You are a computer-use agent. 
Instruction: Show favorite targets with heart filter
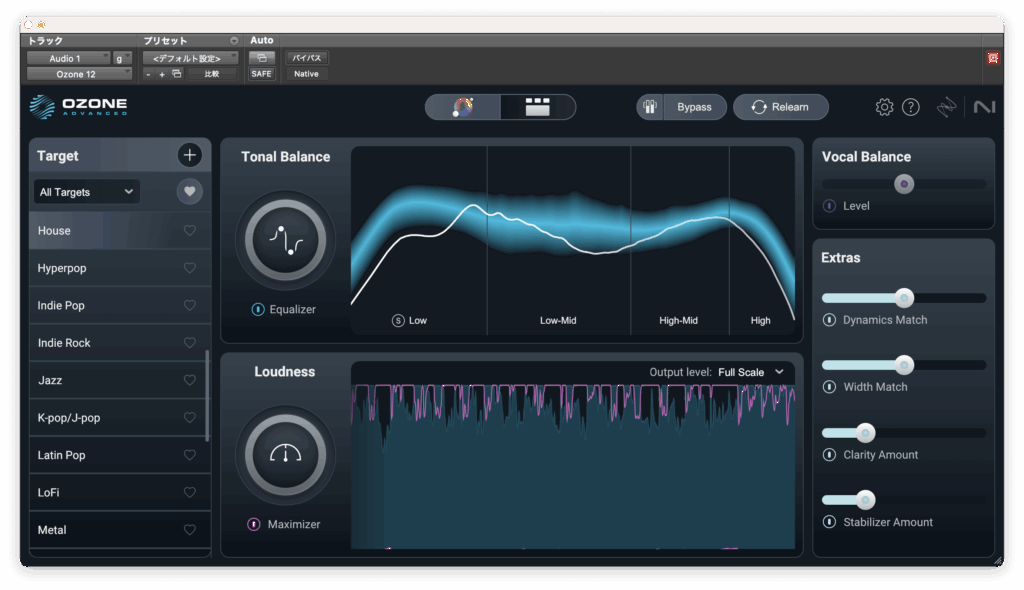pos(189,191)
